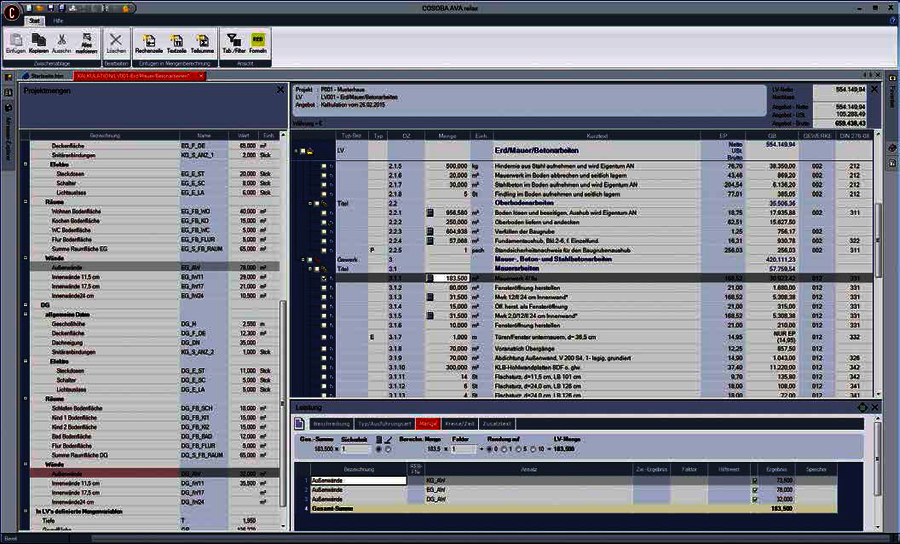This screenshot has height=544, width=900.
Task: Click the new document quick-access icon
Action: [x=29, y=8]
